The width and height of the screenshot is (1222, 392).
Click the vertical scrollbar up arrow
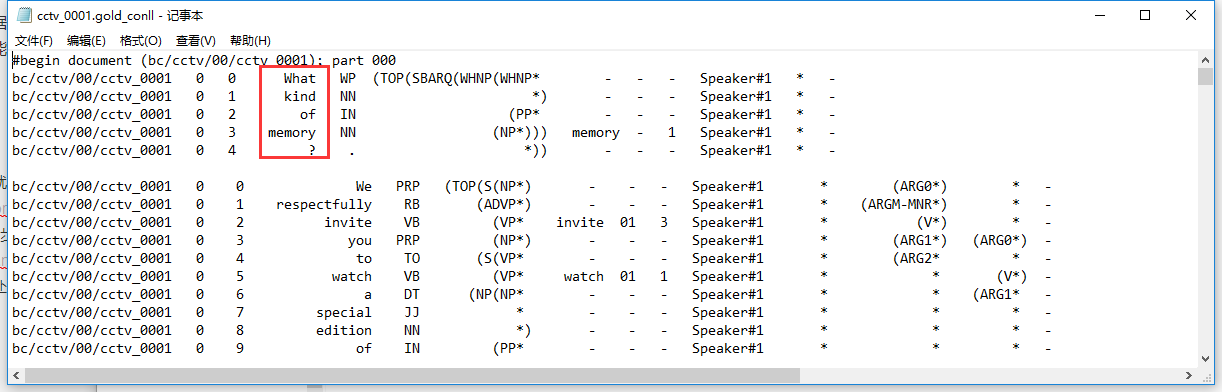pos(1205,60)
